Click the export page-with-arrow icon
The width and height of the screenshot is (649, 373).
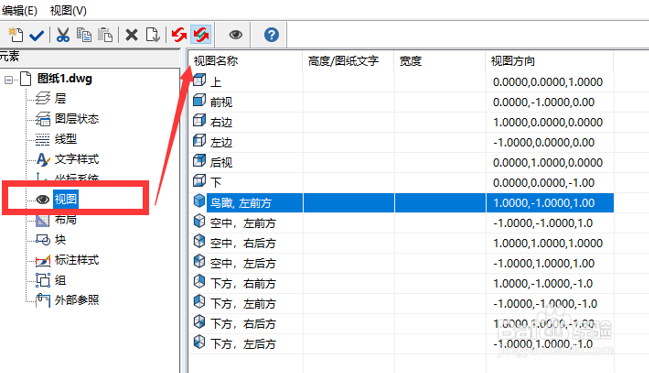(152, 35)
